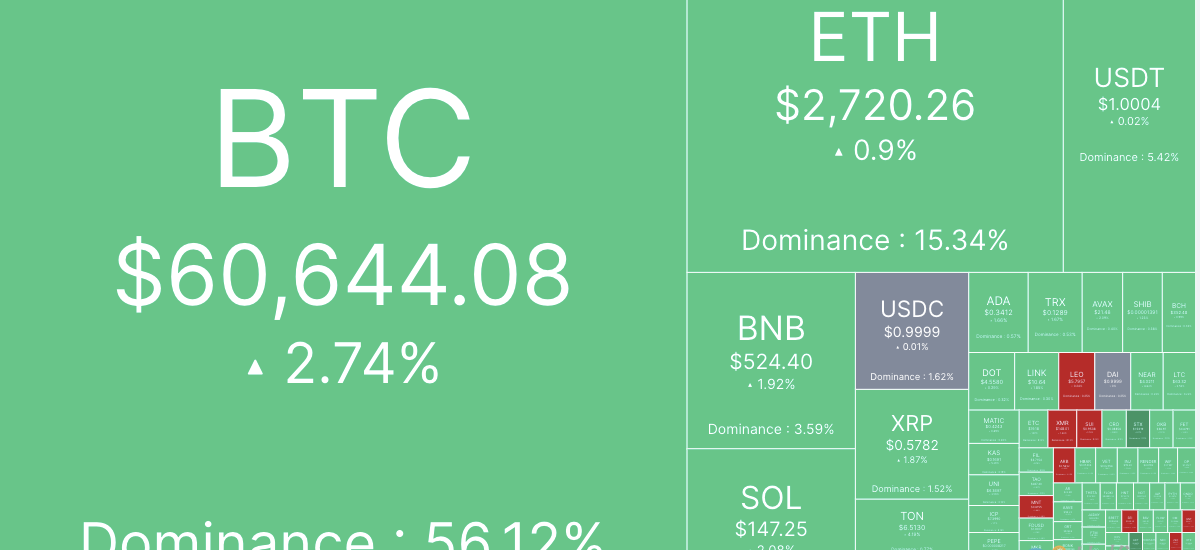
Task: Click the MATIC block
Action: pos(994,427)
